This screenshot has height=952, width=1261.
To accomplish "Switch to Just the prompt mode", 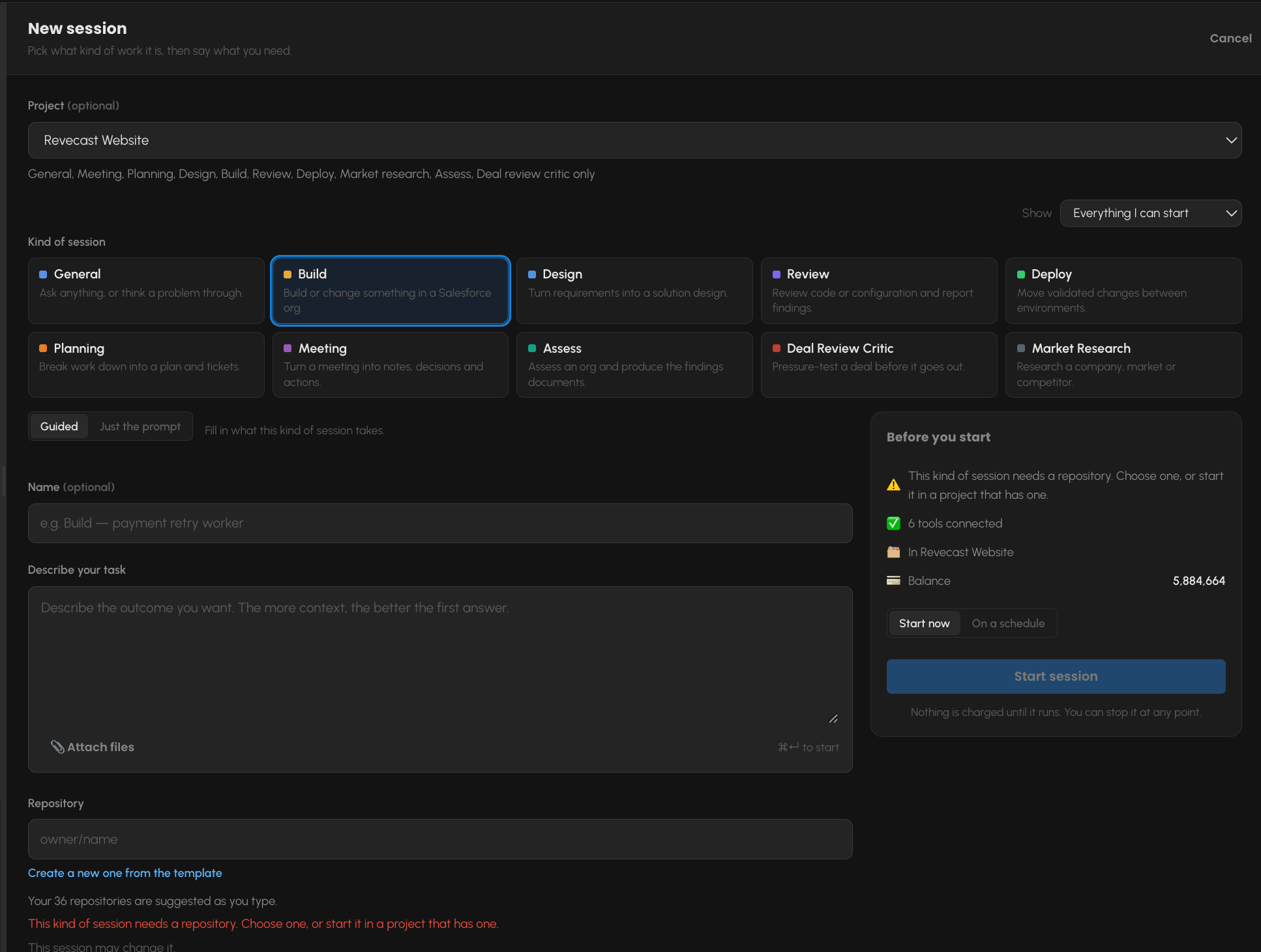I will 140,426.
